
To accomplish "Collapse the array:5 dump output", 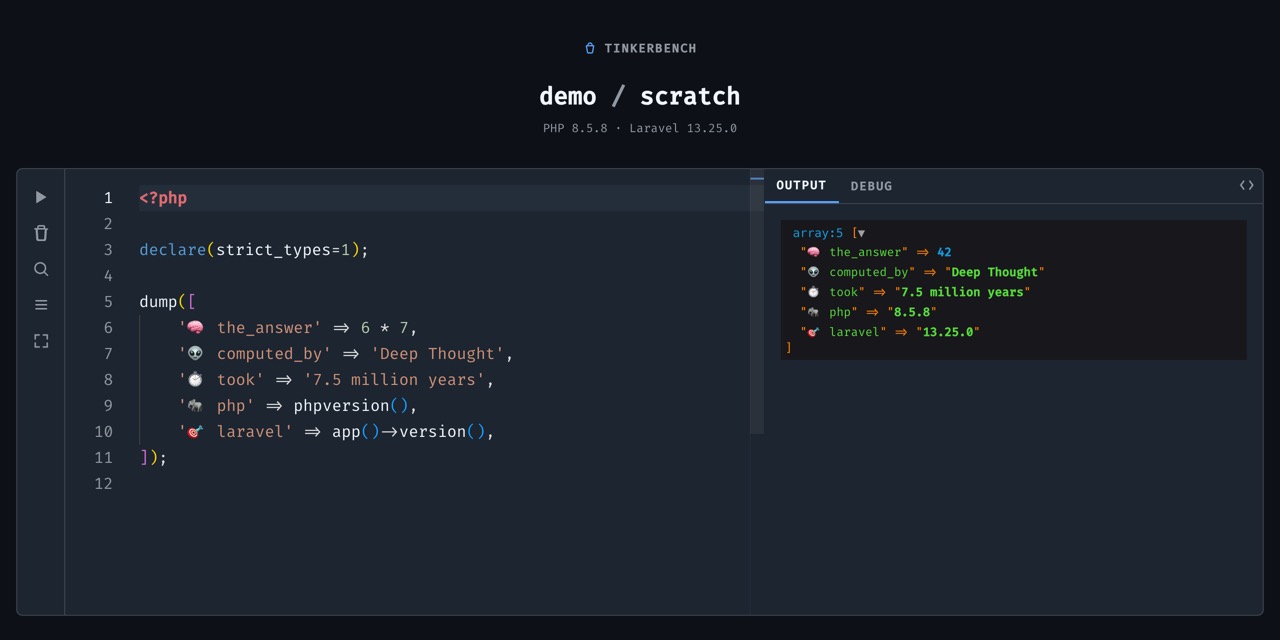I will [x=861, y=233].
